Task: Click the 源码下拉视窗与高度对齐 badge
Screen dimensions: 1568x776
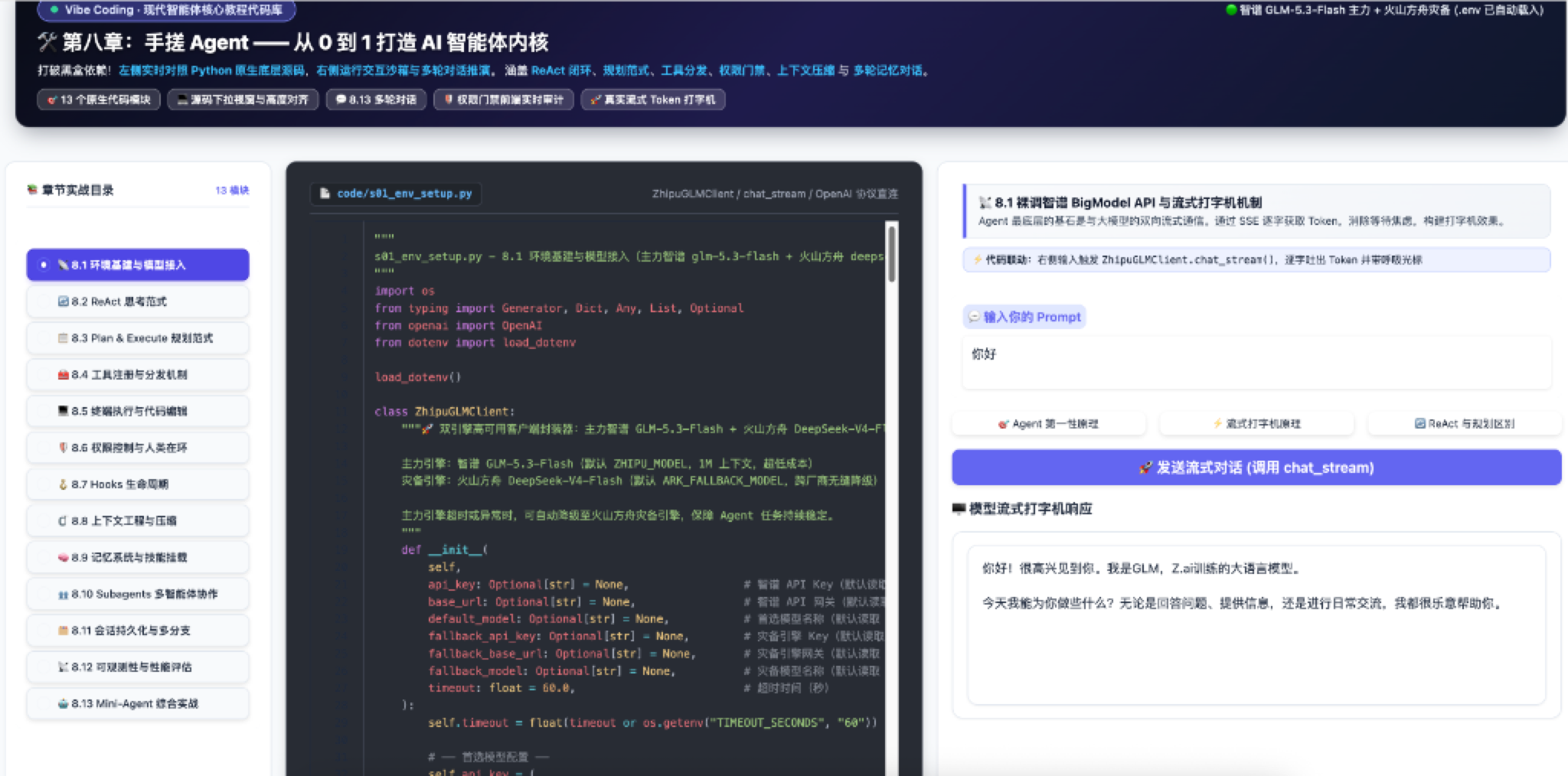Action: click(x=243, y=99)
